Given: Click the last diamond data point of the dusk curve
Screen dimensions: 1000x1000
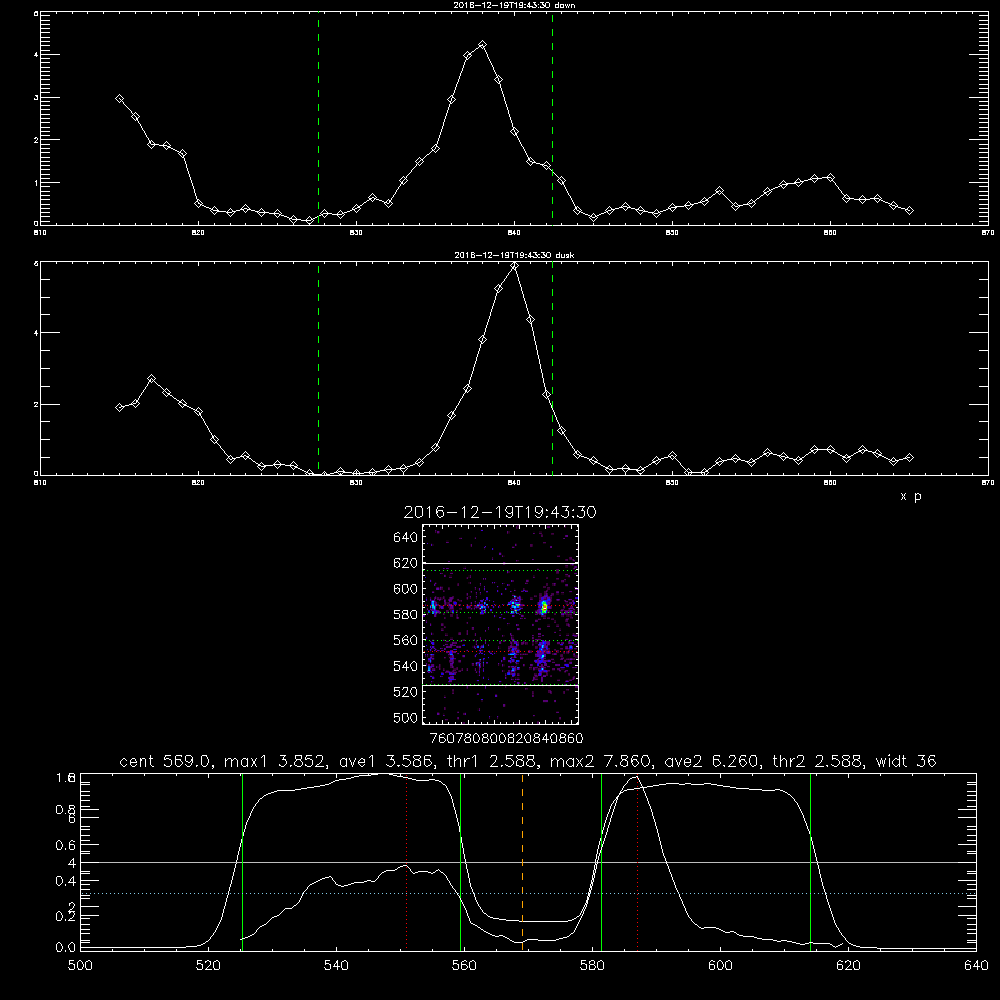Looking at the screenshot, I should 910,457.
